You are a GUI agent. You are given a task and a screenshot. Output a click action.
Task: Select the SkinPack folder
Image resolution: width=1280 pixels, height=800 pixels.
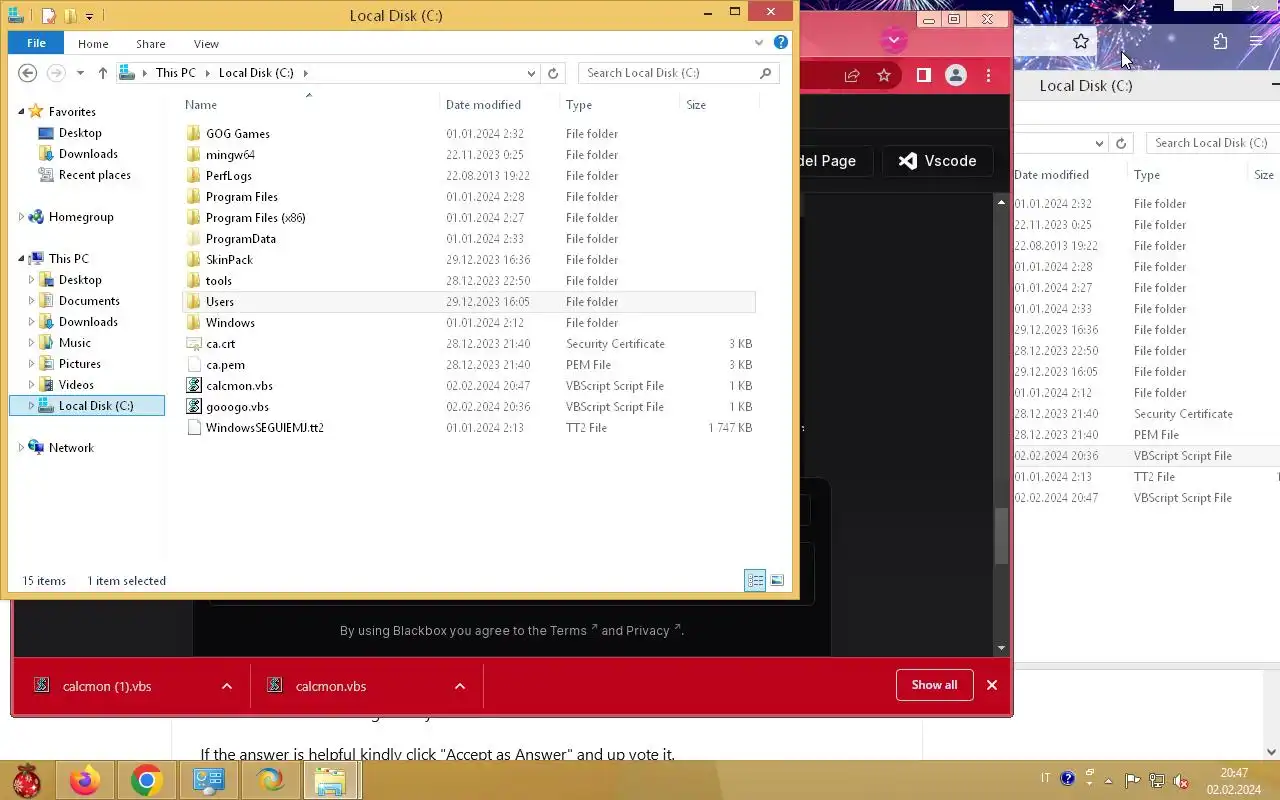click(229, 260)
